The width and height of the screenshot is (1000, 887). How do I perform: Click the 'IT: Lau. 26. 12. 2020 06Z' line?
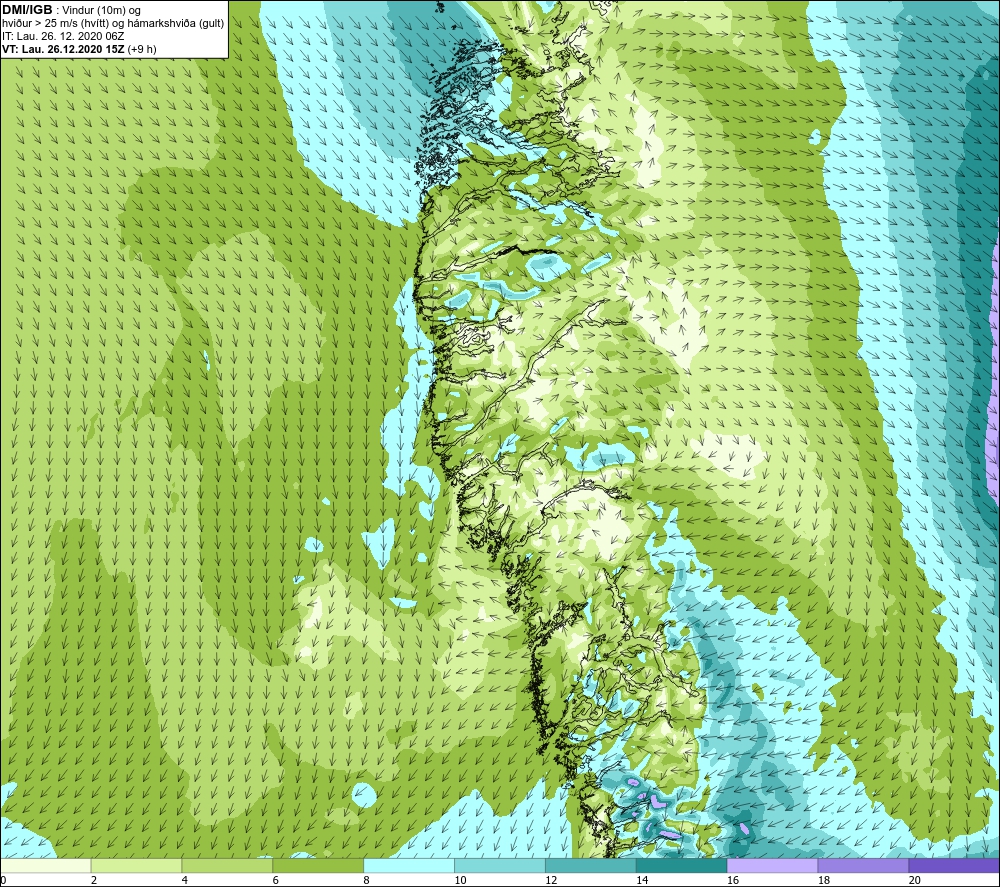[x=63, y=36]
